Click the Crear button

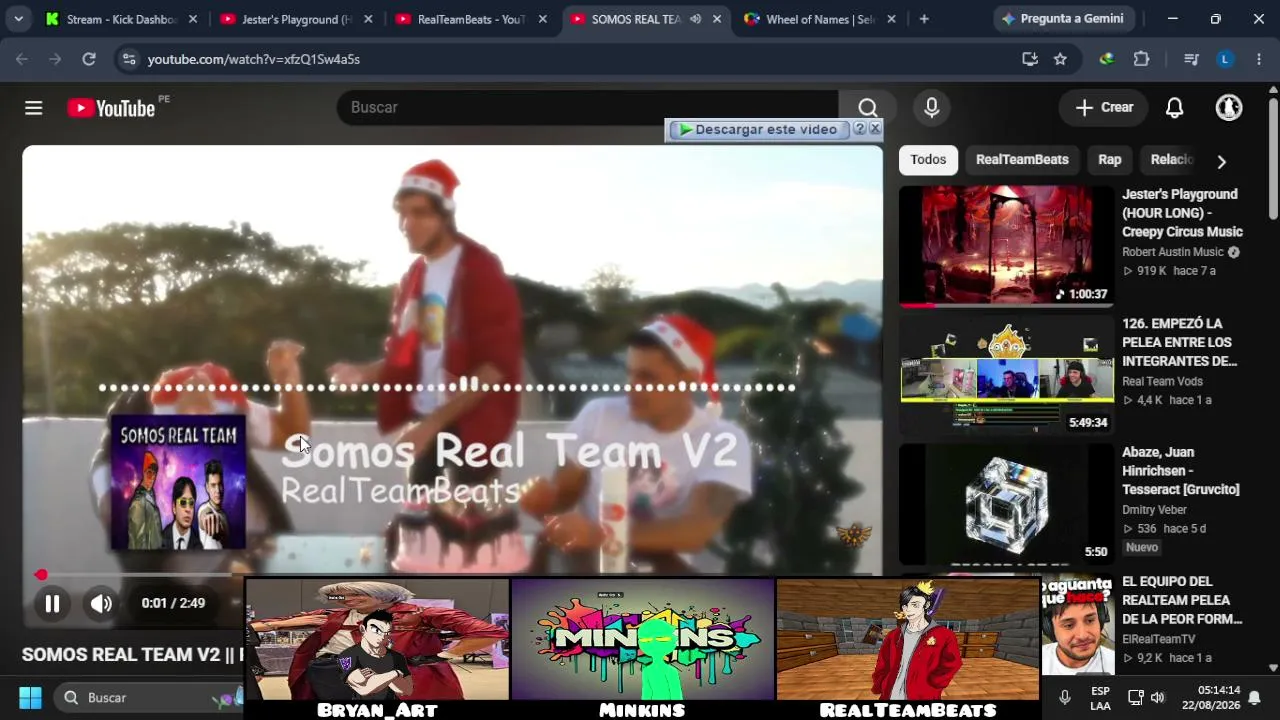[1105, 108]
